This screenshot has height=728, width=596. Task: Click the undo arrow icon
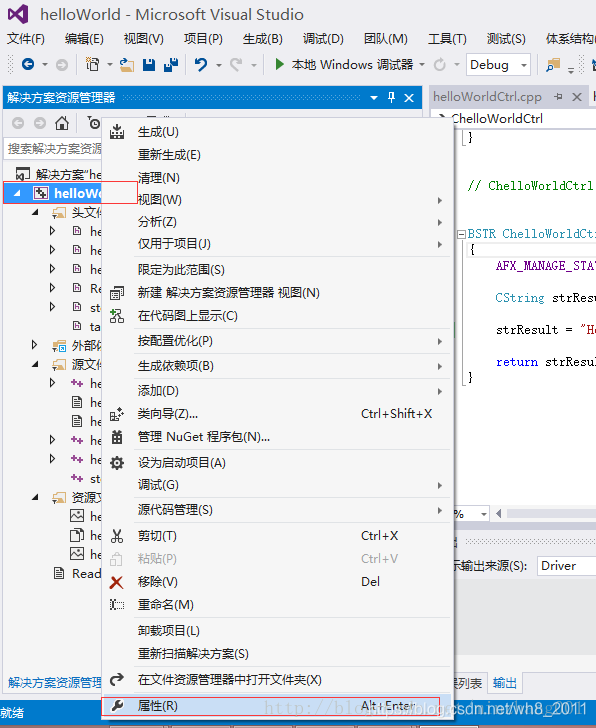[x=201, y=64]
